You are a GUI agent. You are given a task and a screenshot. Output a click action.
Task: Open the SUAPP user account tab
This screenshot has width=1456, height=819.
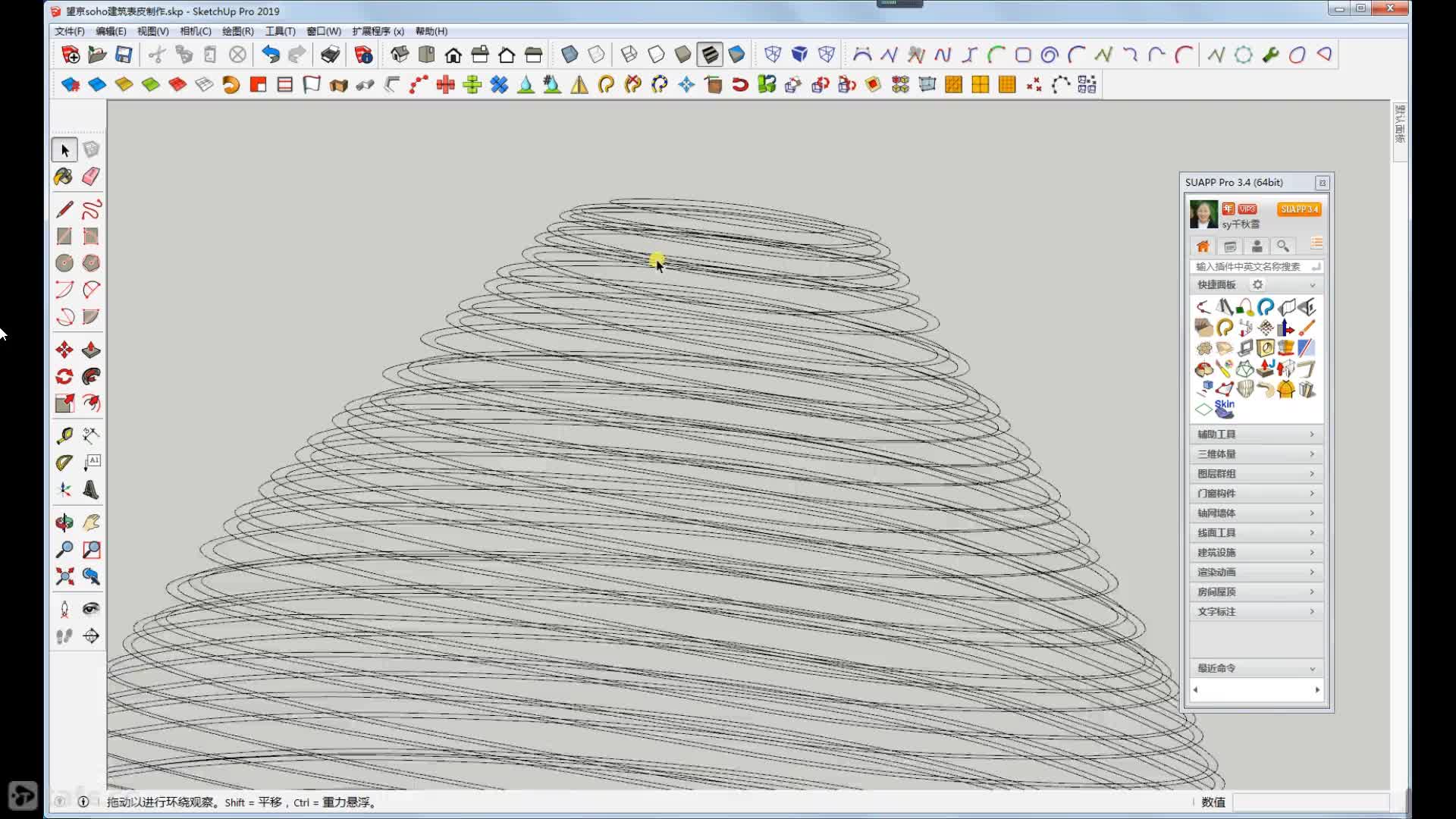point(1257,246)
